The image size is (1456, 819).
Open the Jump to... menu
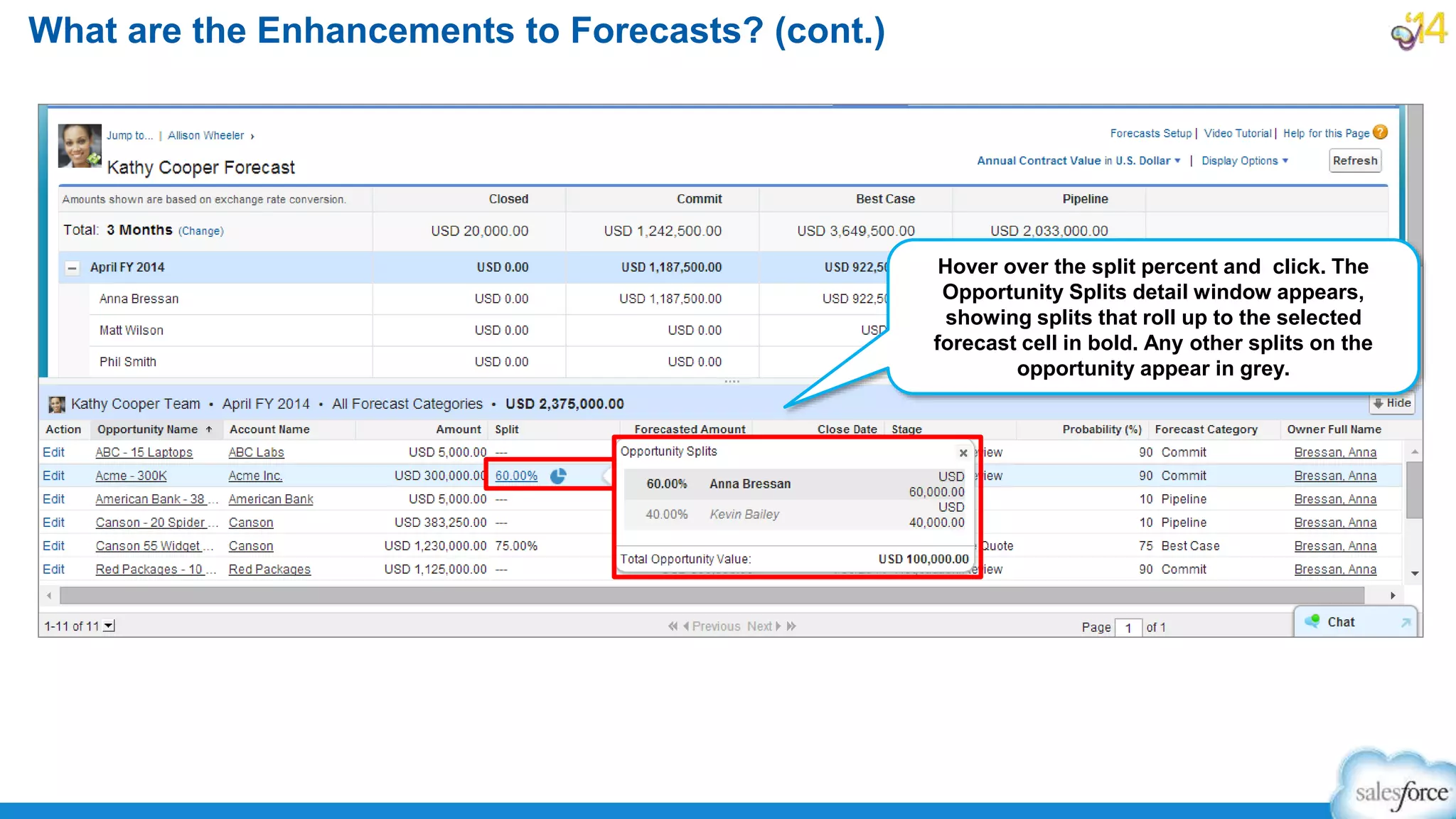pyautogui.click(x=130, y=135)
